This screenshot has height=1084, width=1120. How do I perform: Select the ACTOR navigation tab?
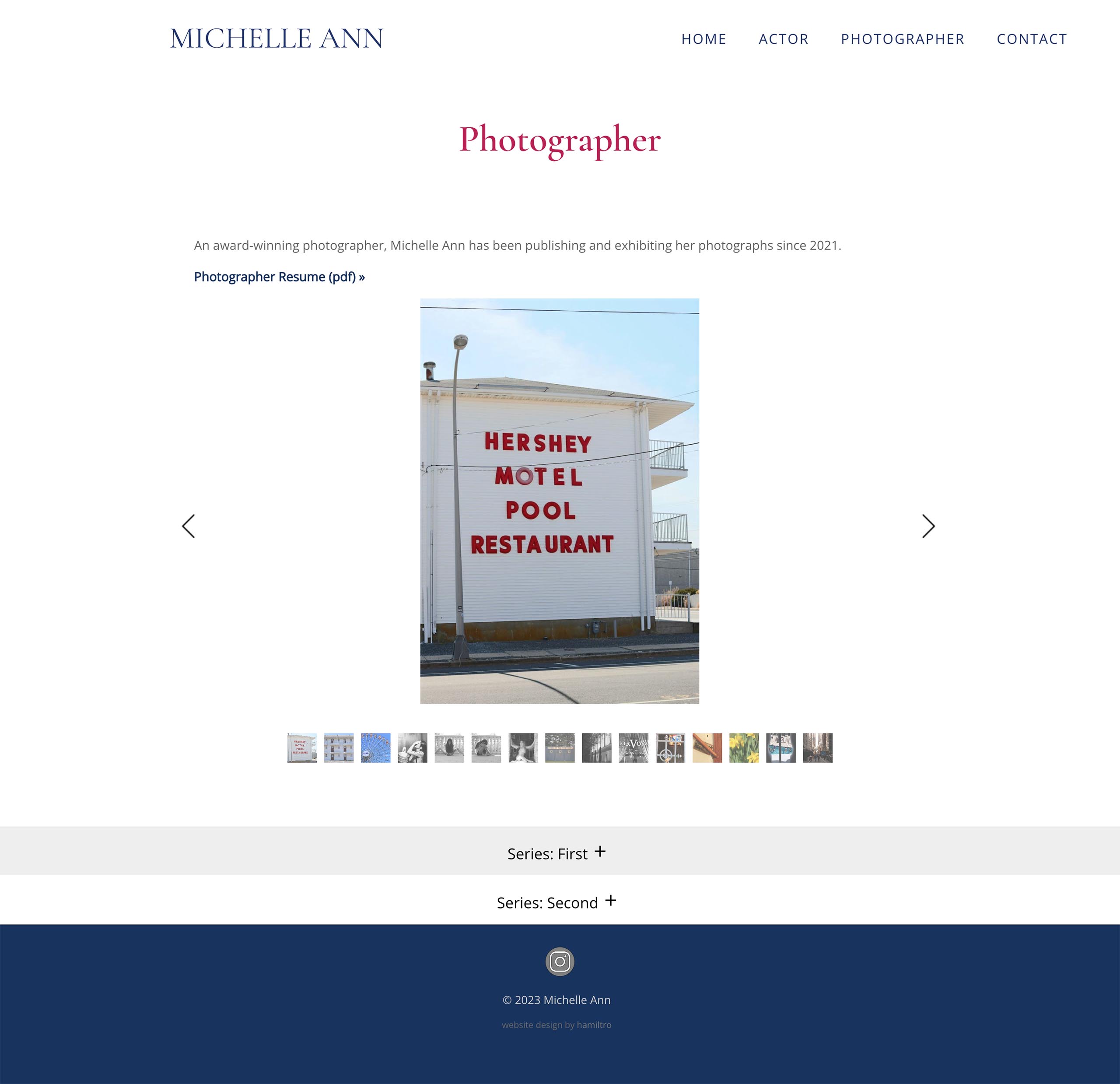(783, 38)
